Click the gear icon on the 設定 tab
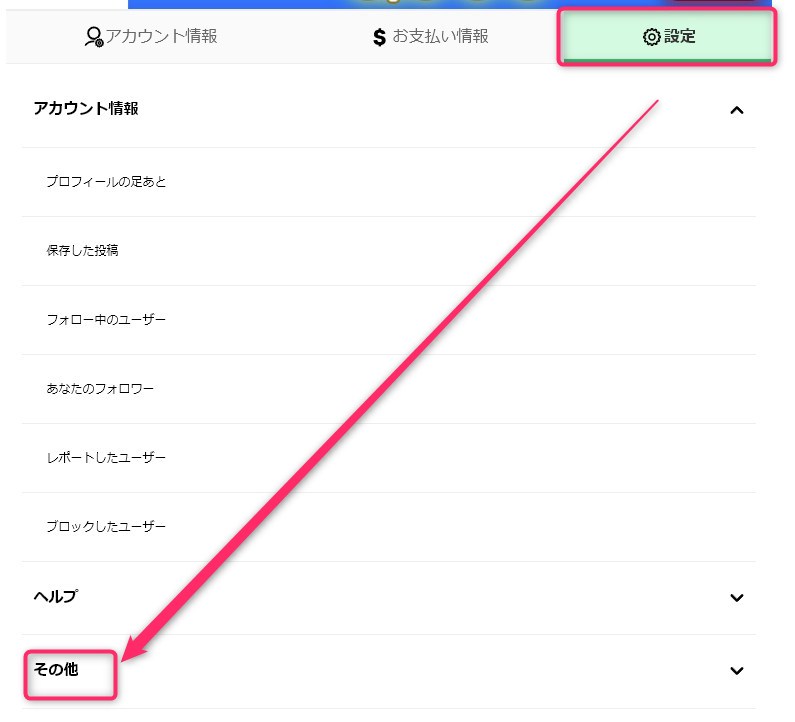 651,38
